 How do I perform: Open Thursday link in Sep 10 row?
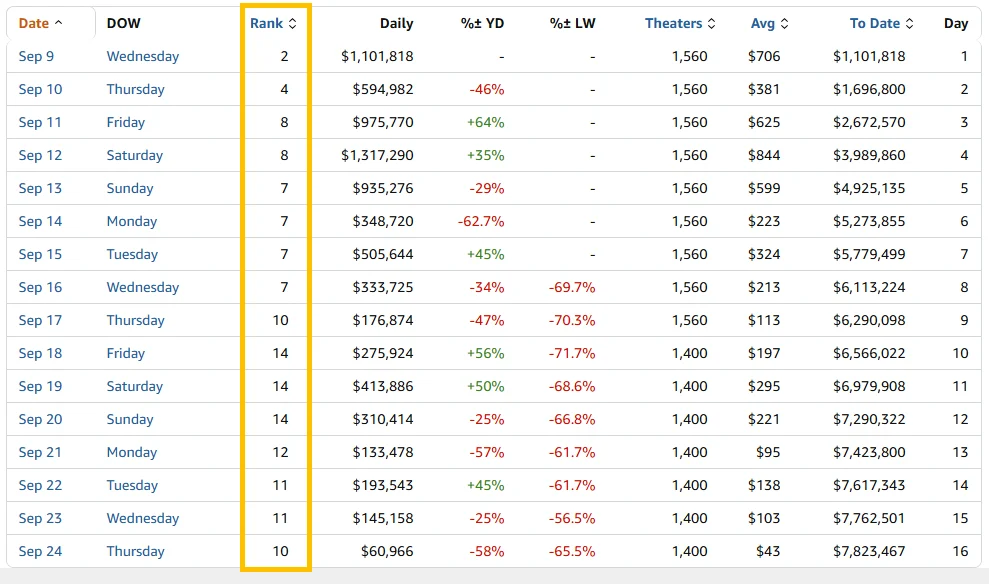(x=136, y=90)
